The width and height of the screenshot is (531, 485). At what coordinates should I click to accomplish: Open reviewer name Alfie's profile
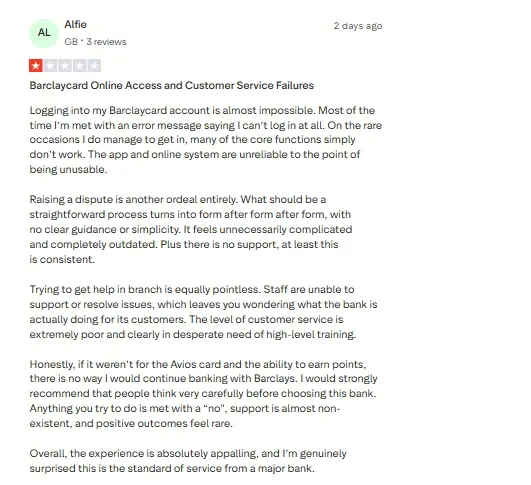tap(76, 24)
